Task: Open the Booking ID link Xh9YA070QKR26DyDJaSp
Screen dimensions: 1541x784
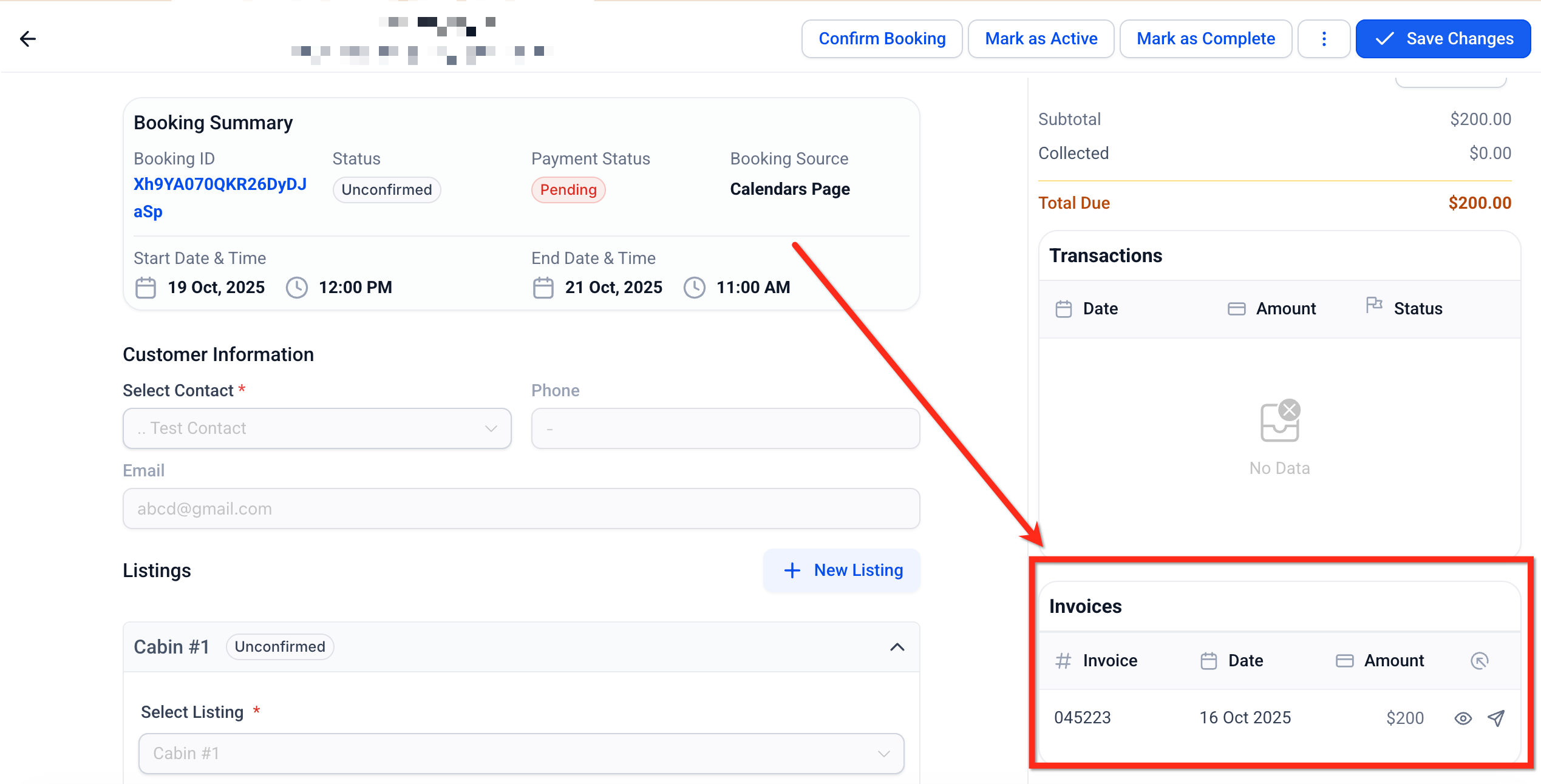Action: pos(220,184)
